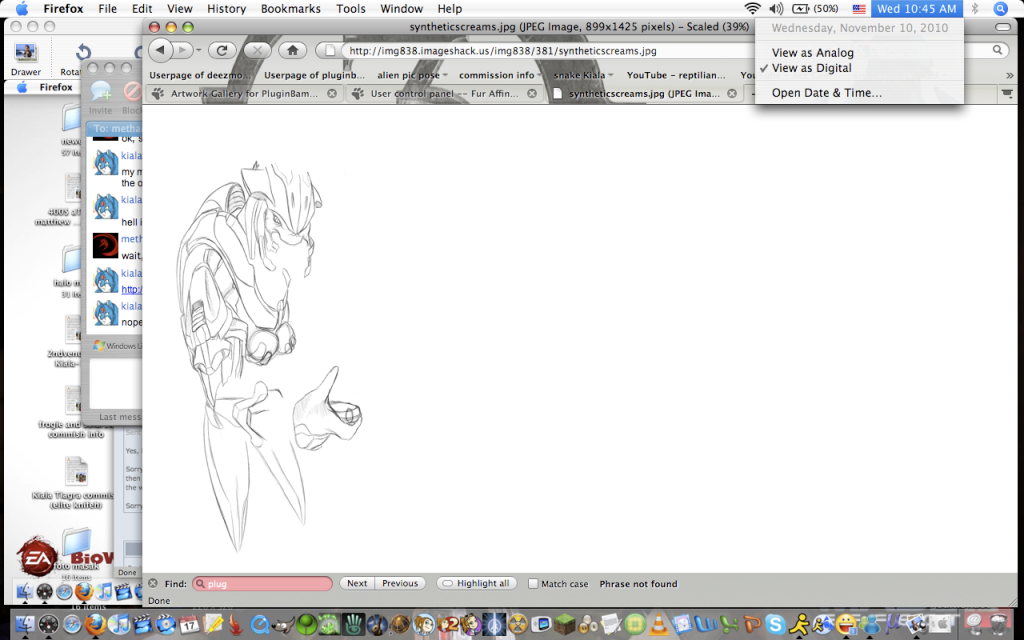
Task: Open Microsoft Excel from the dock
Action: [729, 624]
